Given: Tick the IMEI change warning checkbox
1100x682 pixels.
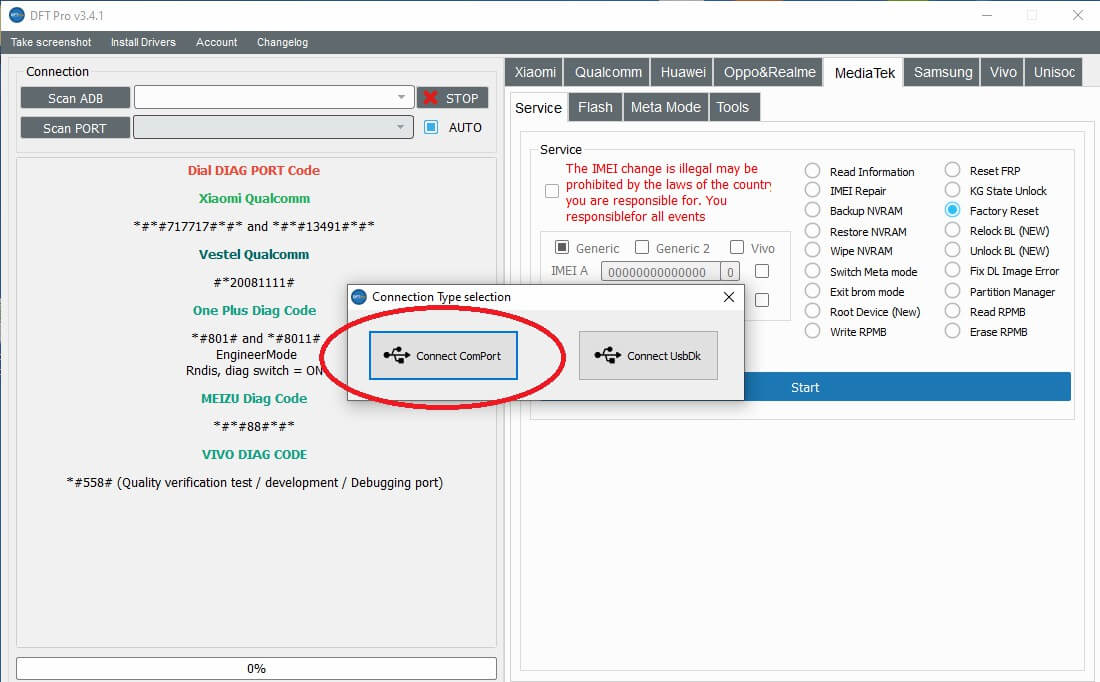Looking at the screenshot, I should [x=552, y=191].
